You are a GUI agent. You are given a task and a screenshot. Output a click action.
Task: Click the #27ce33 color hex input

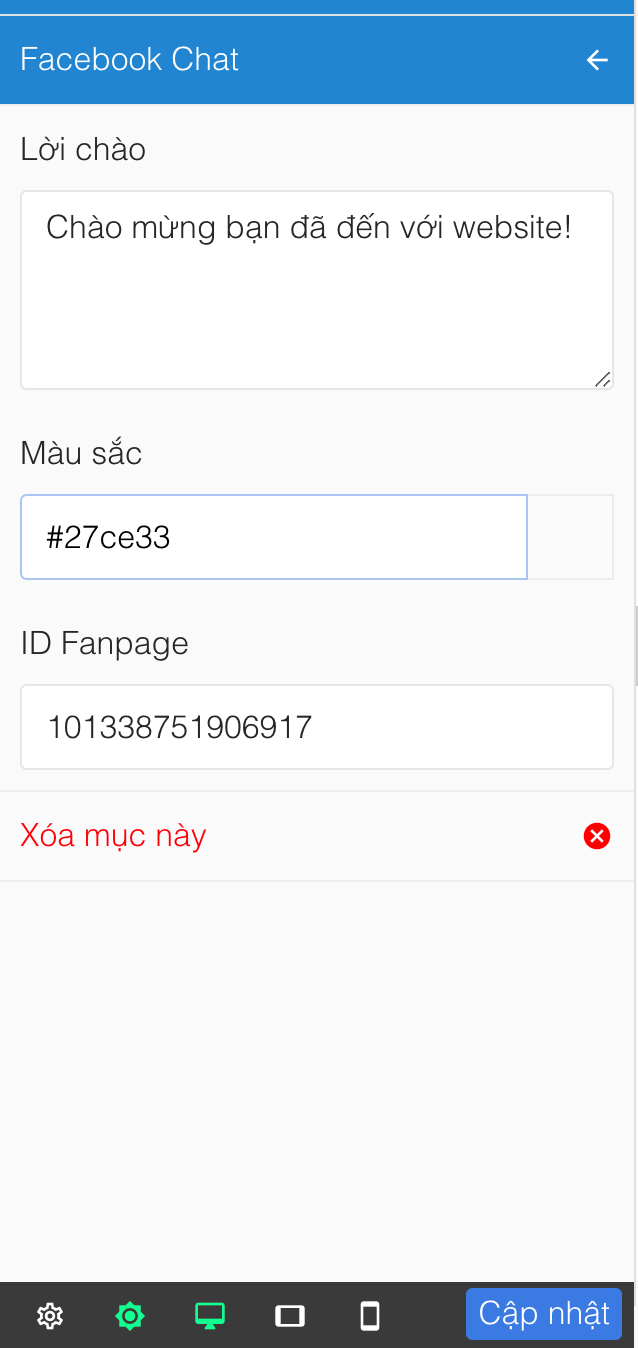click(x=274, y=537)
